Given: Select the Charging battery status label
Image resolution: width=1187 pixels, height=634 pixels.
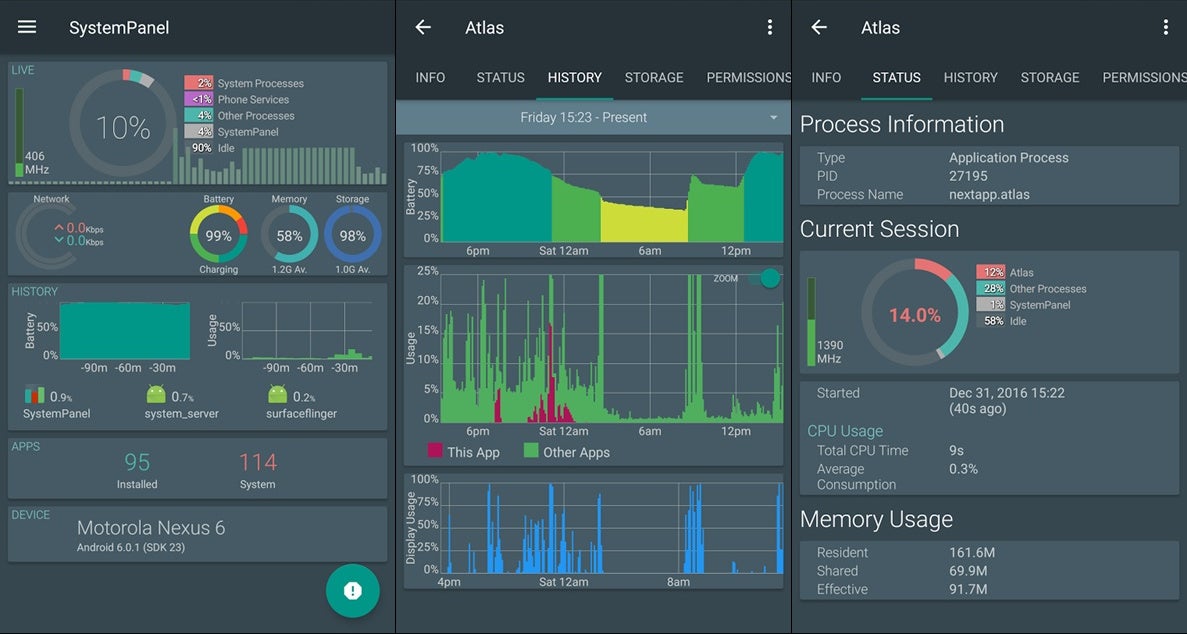Looking at the screenshot, I should tap(218, 270).
